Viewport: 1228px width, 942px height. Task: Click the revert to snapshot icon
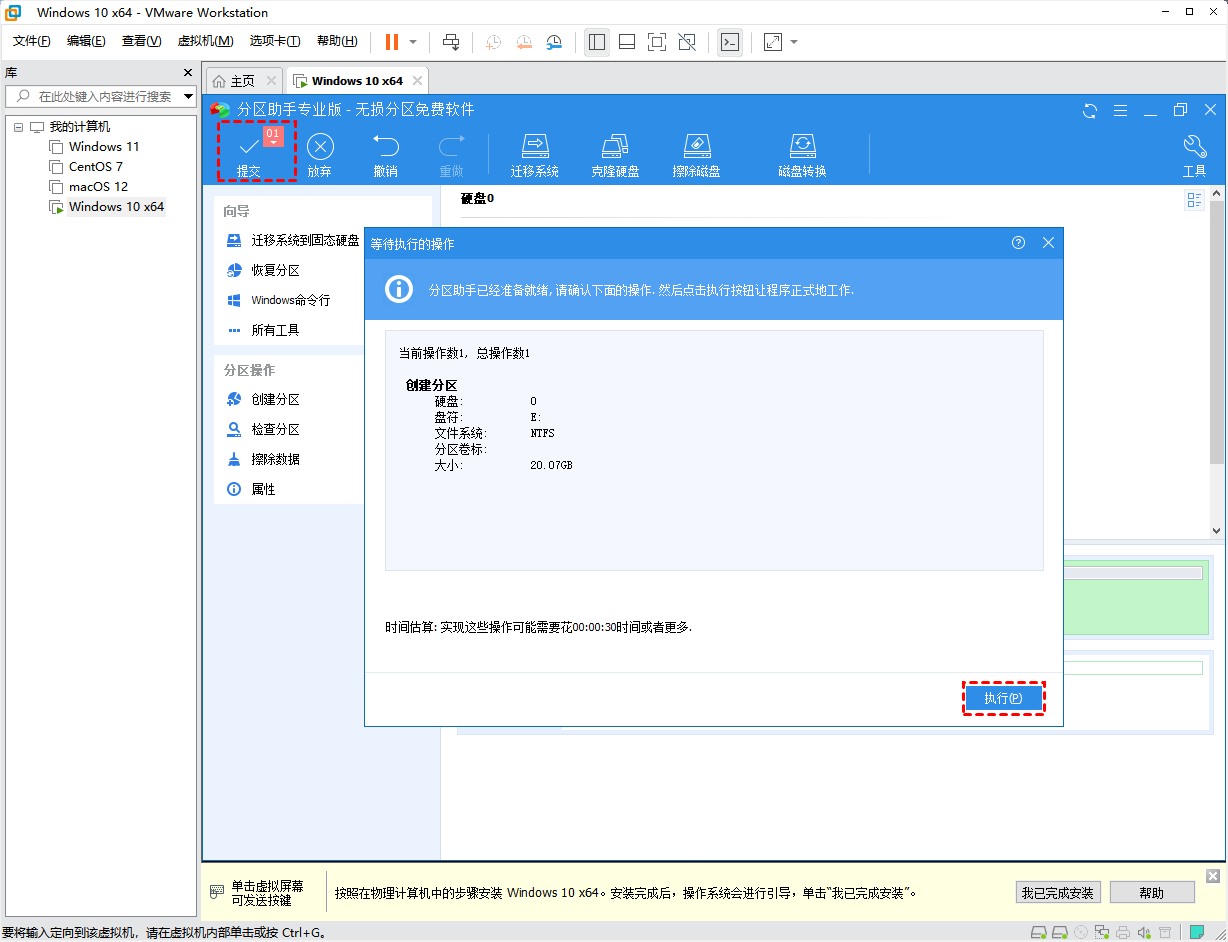tap(524, 42)
